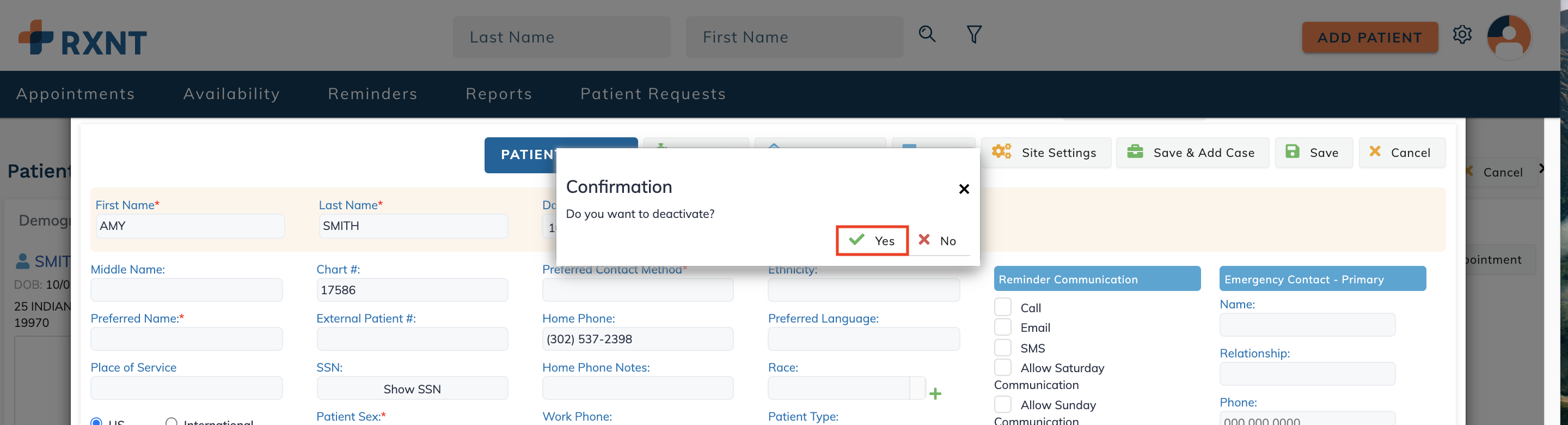Viewport: 1568px width, 425px height.
Task: Enable the Call reminder checkbox
Action: (x=1002, y=307)
